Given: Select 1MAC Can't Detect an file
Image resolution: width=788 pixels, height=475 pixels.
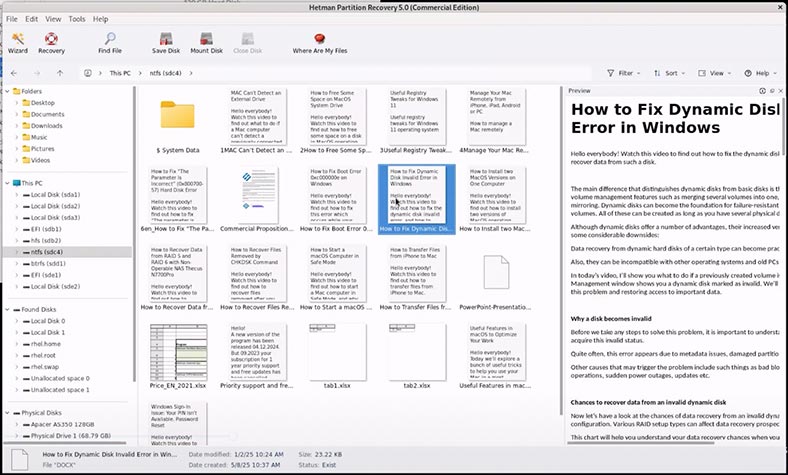Looking at the screenshot, I should 257,122.
